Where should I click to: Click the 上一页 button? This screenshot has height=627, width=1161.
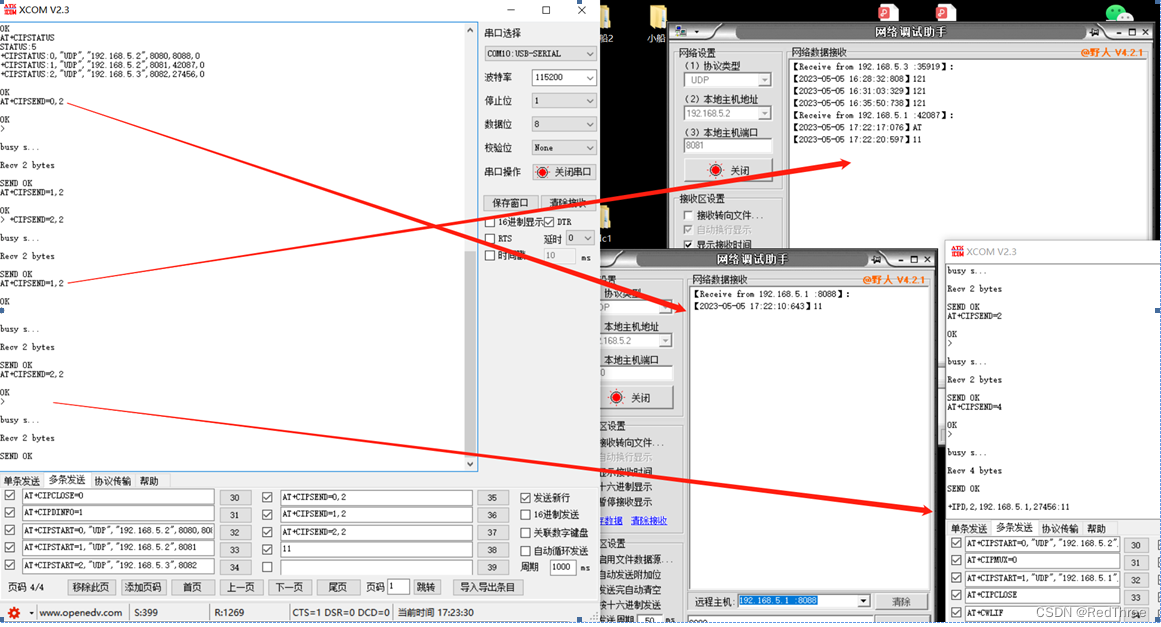(241, 587)
